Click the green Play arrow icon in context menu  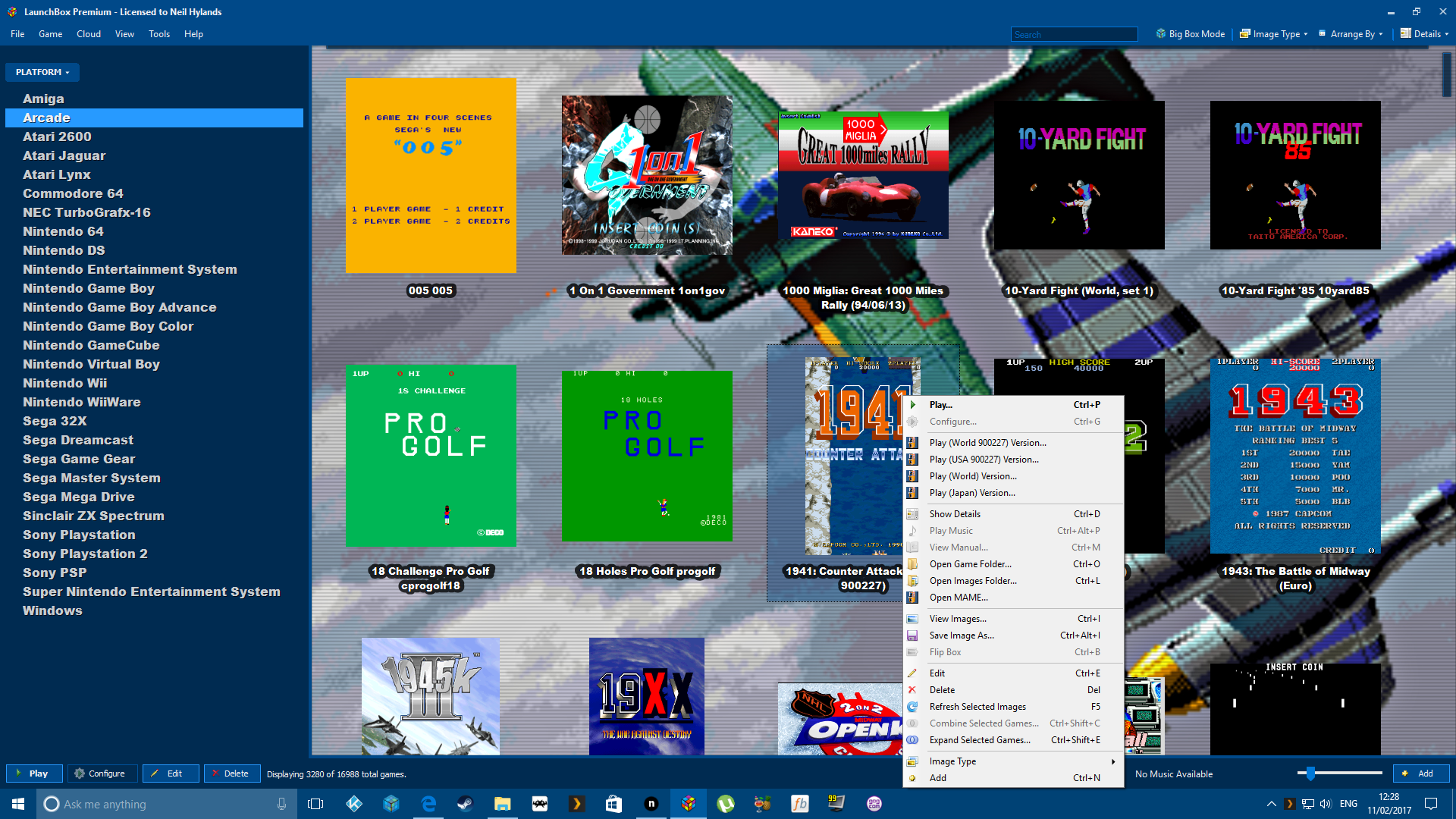[913, 405]
